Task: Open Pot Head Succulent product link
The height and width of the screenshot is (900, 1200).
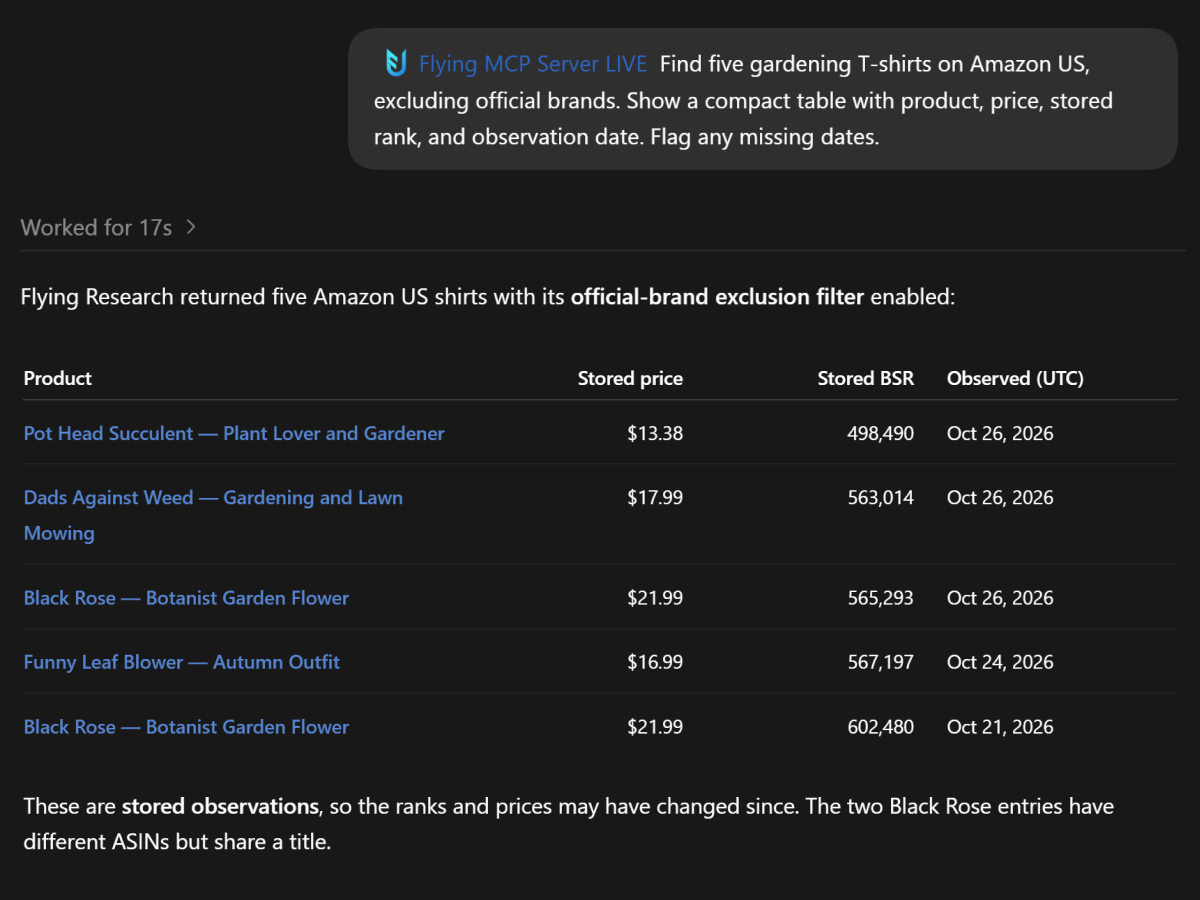Action: (234, 433)
